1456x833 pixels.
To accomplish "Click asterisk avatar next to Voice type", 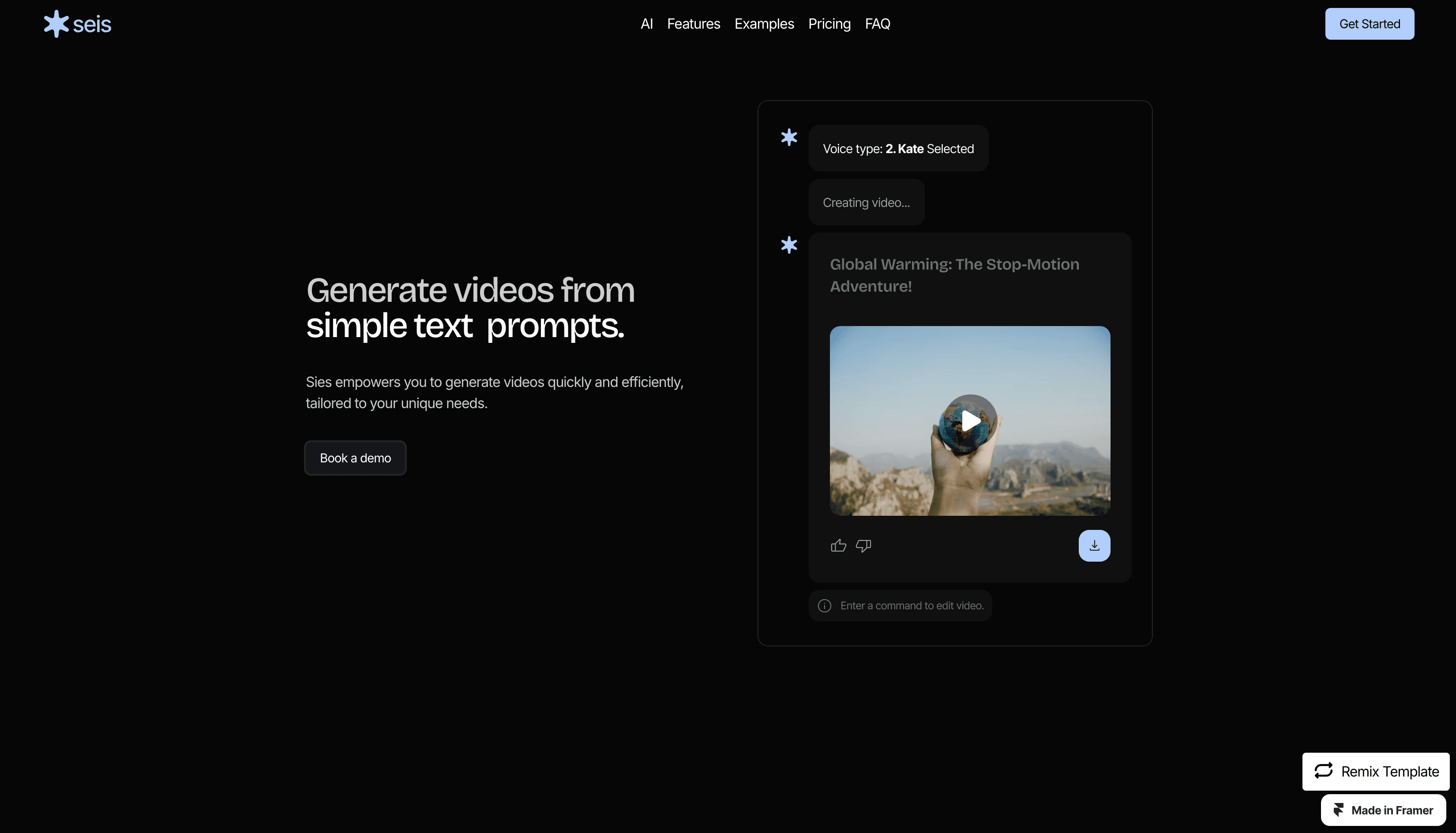I will click(x=789, y=137).
